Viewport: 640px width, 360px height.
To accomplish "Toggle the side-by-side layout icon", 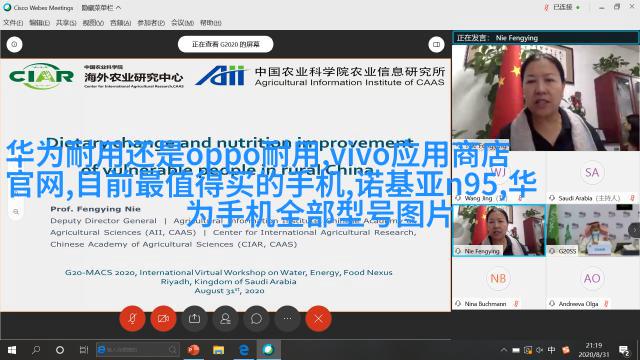I will point(436,44).
